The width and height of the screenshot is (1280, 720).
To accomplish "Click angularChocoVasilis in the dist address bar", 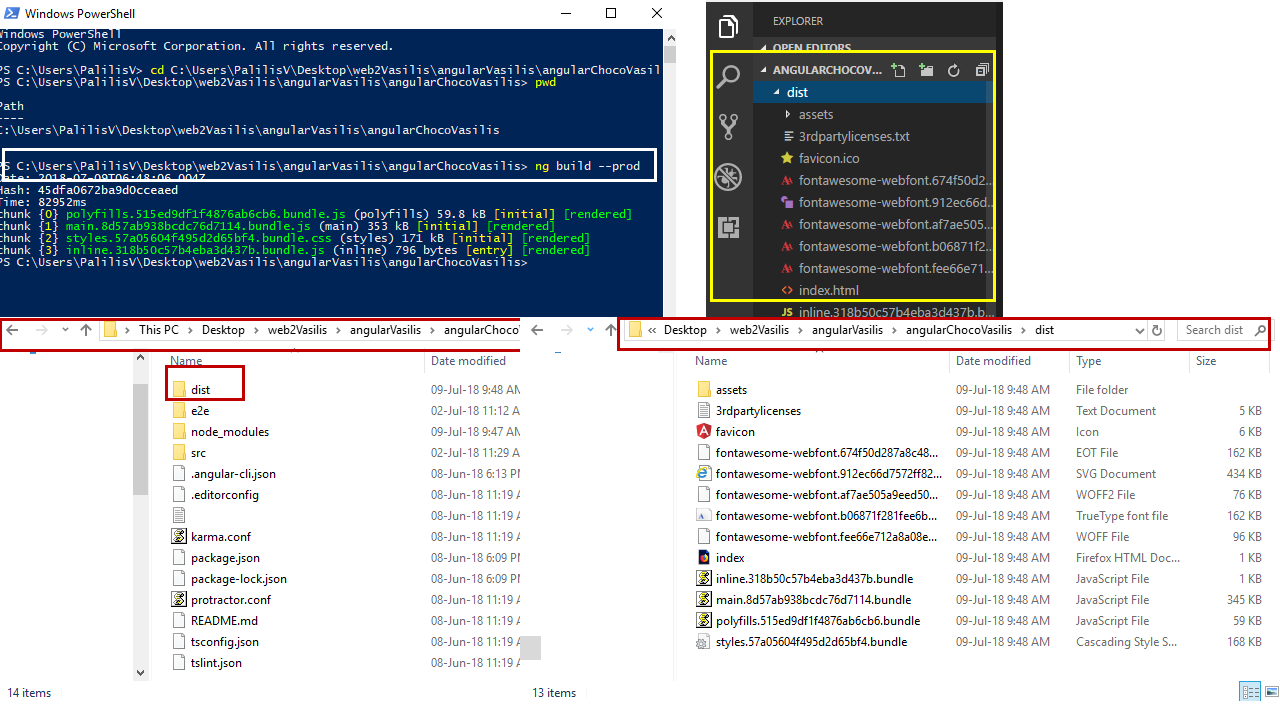I will pyautogui.click(x=959, y=330).
